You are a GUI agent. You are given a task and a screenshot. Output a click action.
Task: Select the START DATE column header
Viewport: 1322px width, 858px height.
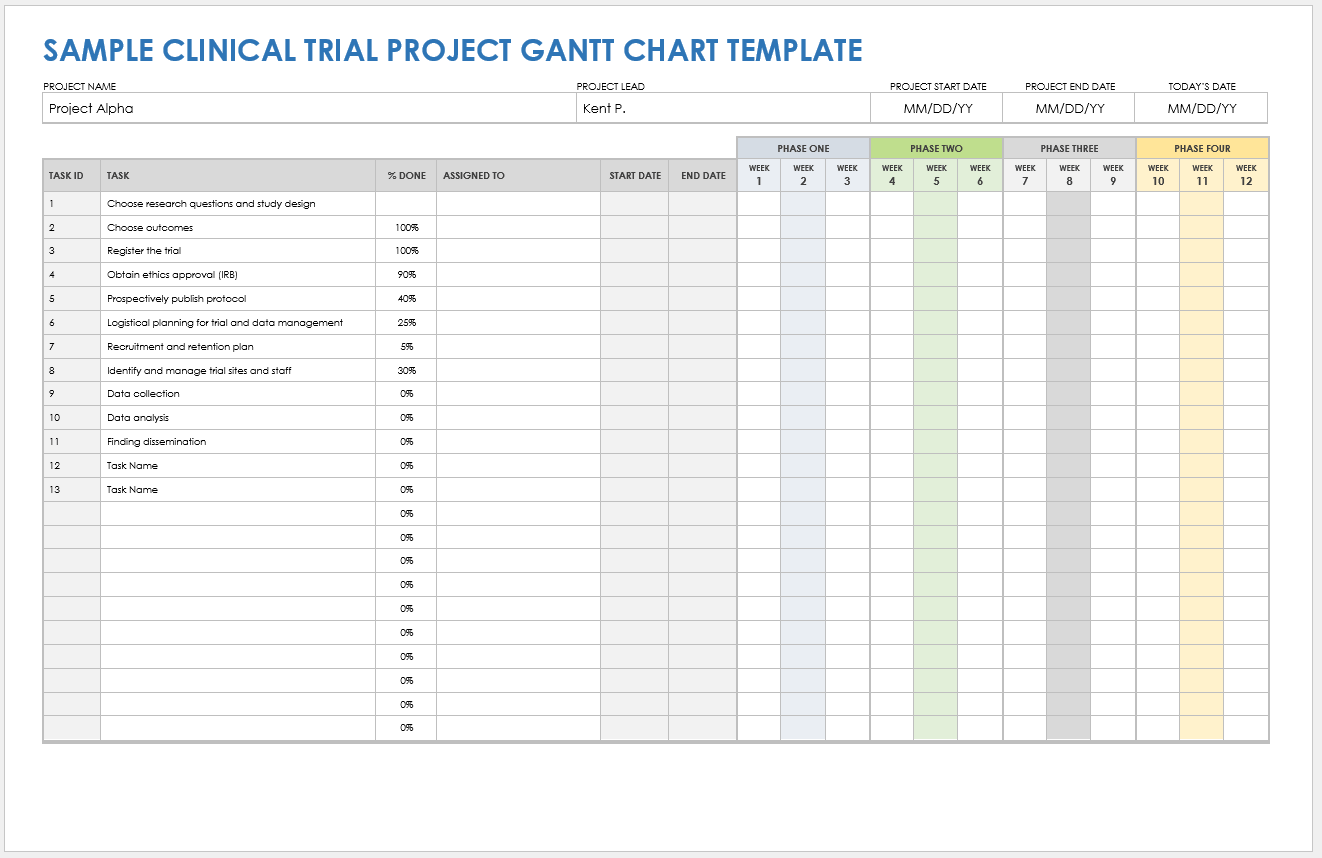634,175
